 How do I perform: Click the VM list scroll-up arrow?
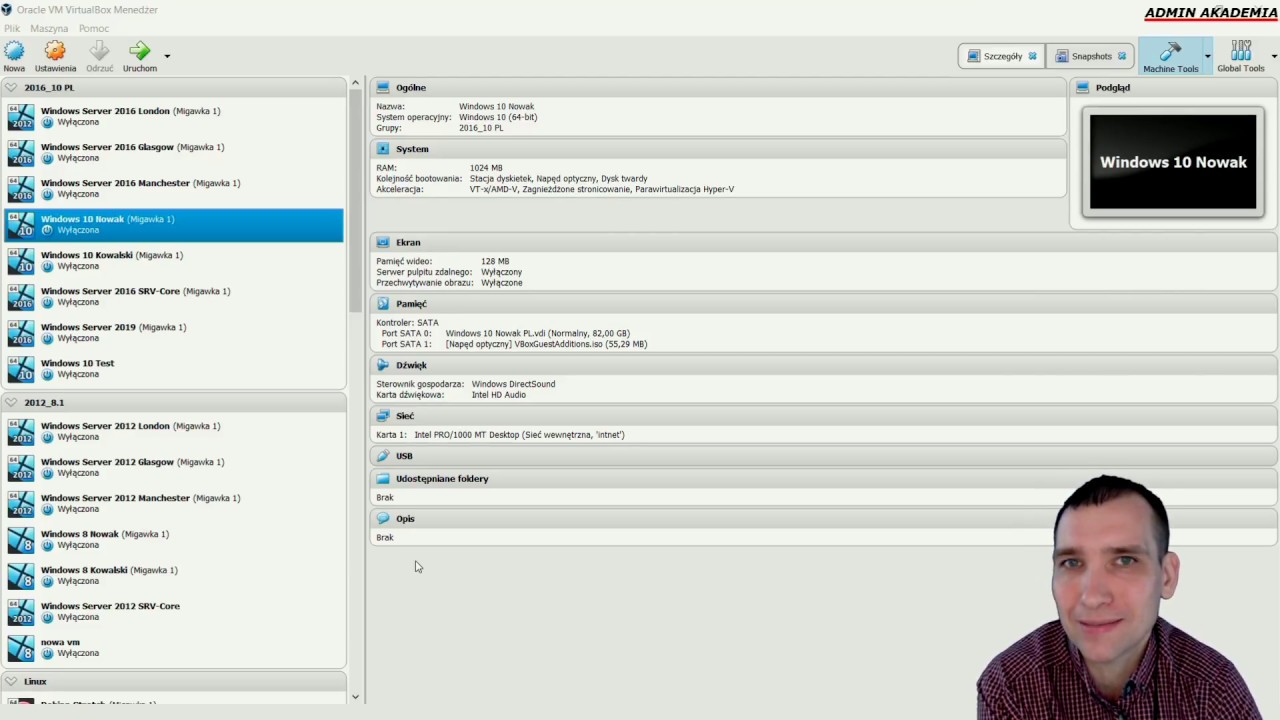pos(355,85)
